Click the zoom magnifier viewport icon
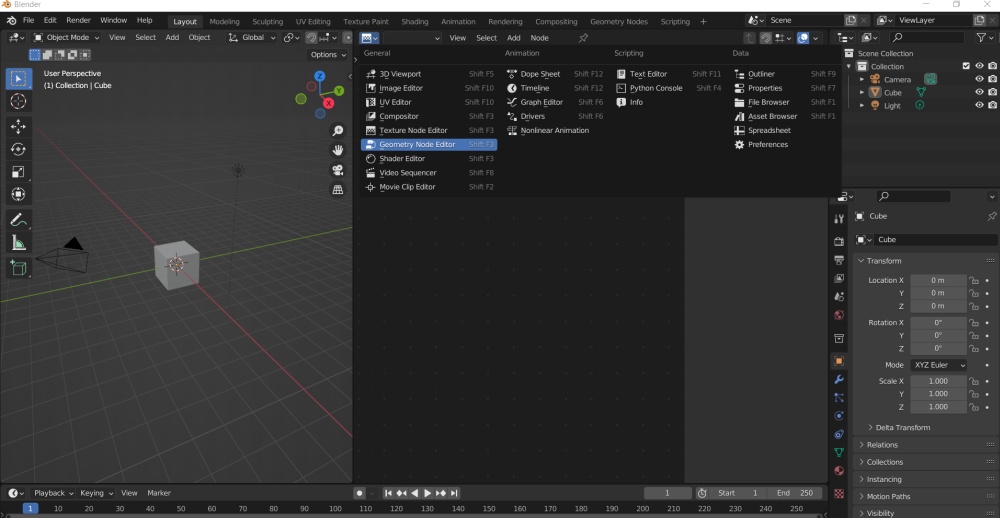Image resolution: width=1000 pixels, height=518 pixels. tap(338, 131)
